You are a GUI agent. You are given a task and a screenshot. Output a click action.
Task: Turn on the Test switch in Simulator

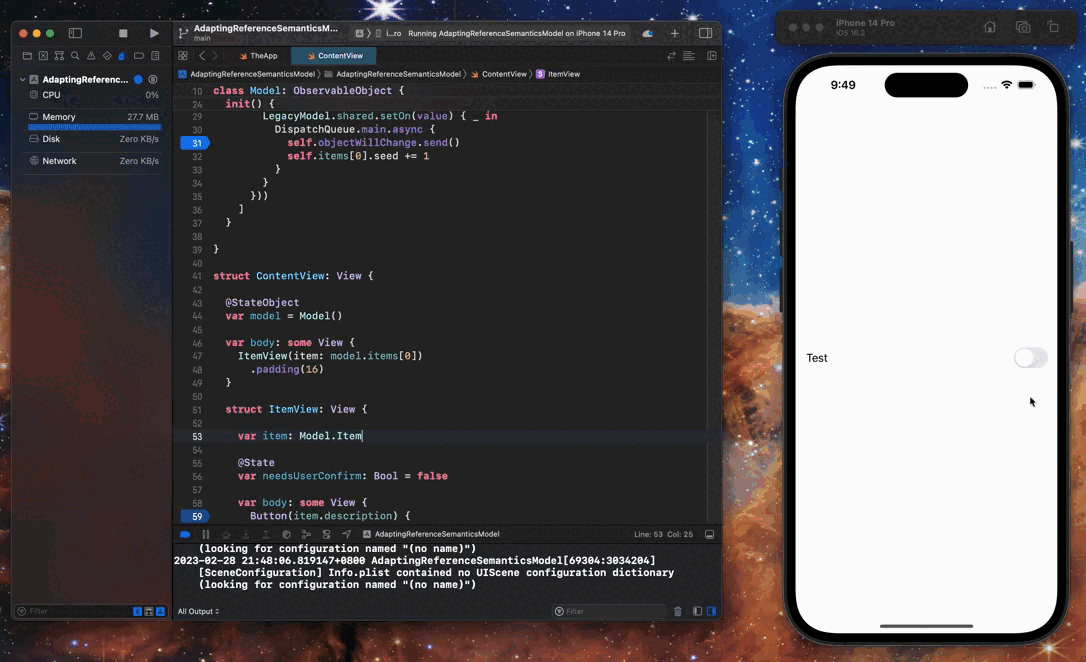[x=1031, y=358]
